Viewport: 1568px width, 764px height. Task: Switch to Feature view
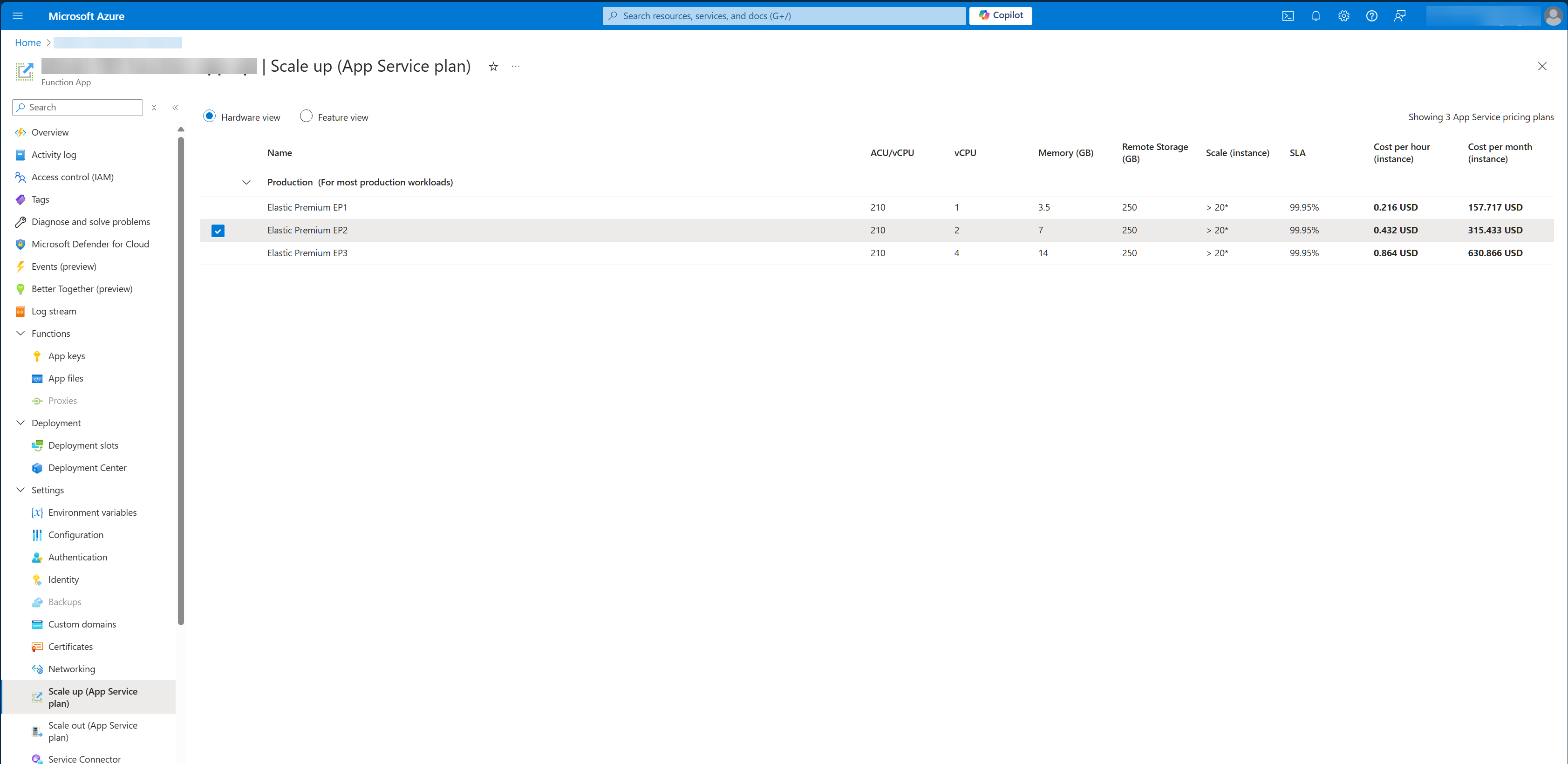pyautogui.click(x=306, y=116)
